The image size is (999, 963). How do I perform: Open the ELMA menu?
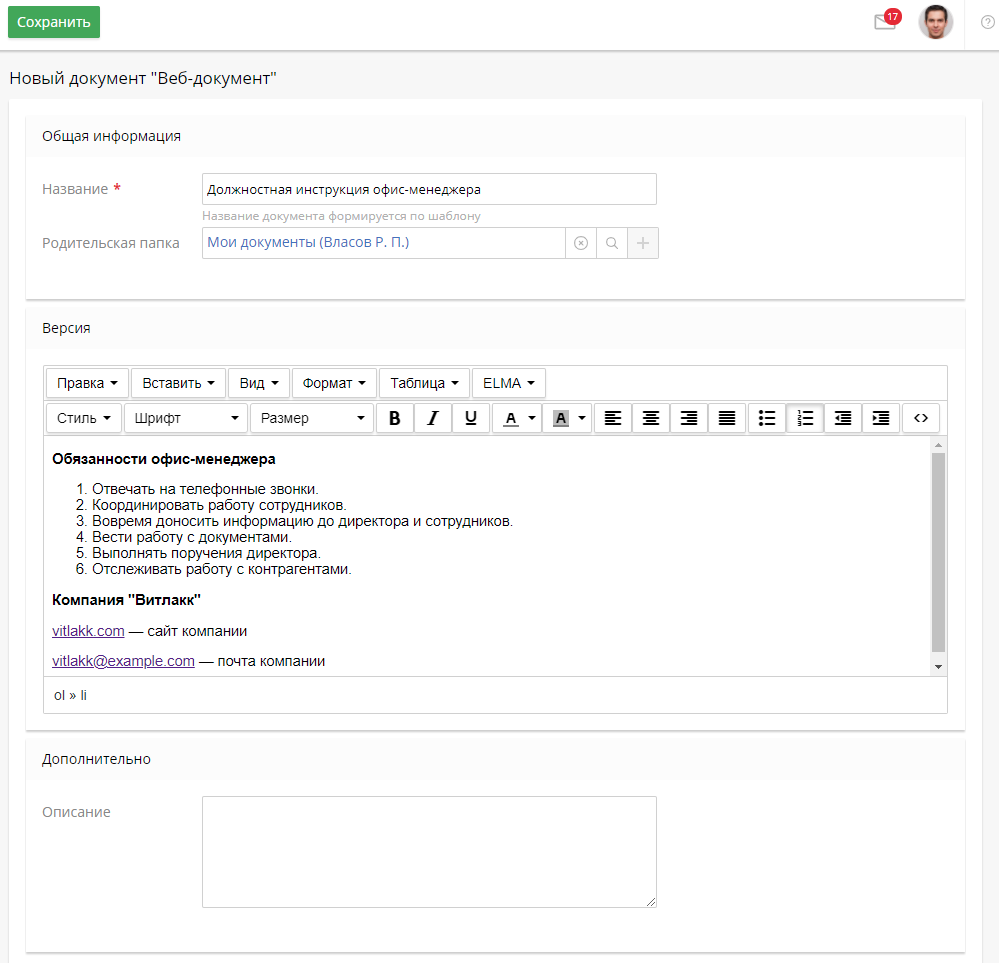tap(507, 382)
